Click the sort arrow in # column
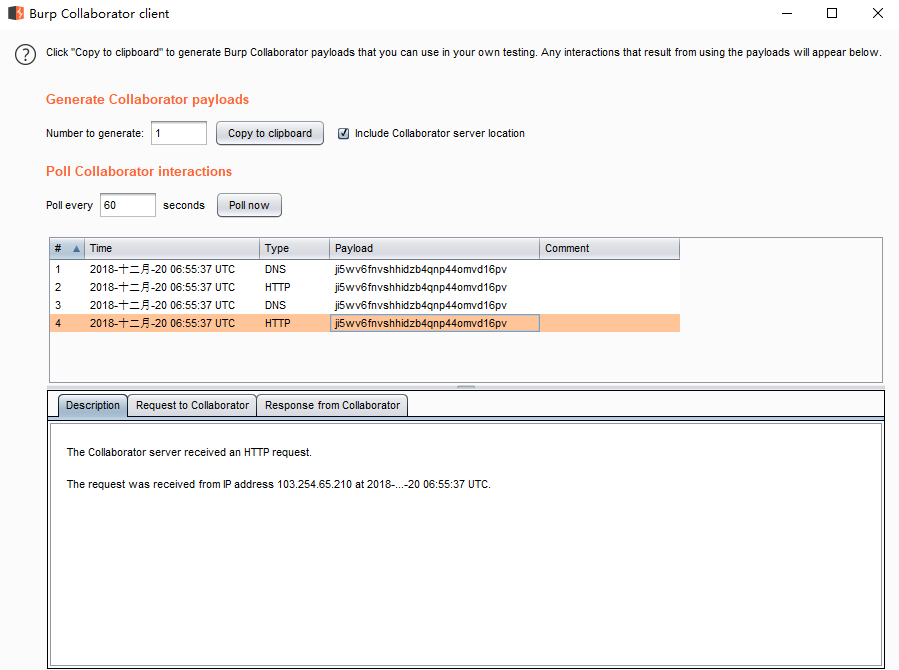The image size is (899, 670). [x=76, y=249]
